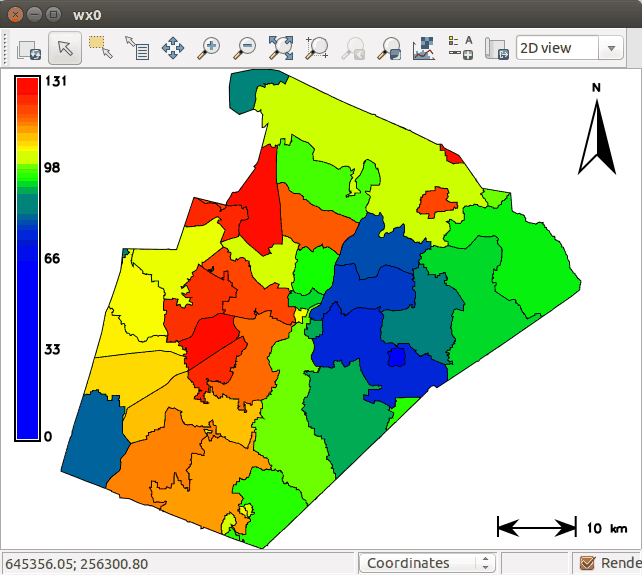Viewport: 642px width, 575px height.
Task: Click the 10 km scale bar
Action: [537, 527]
